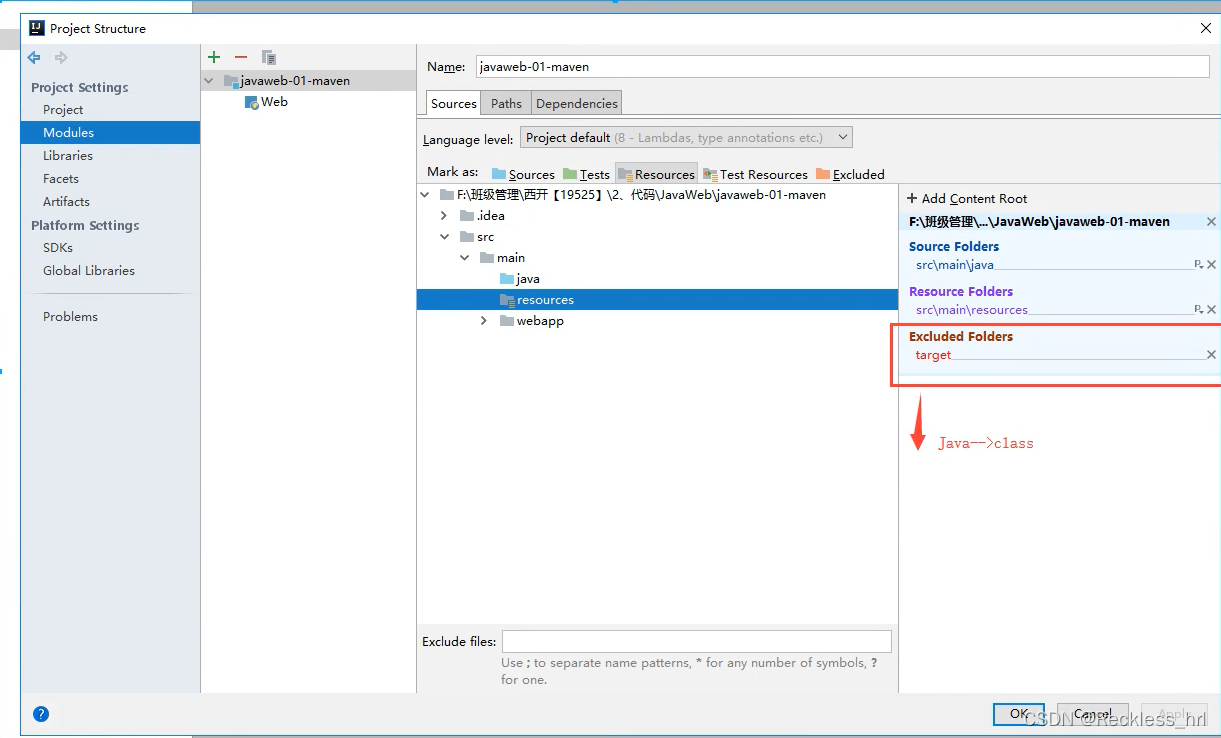Switch to the Sources tab
Viewport: 1221px width, 738px height.
click(x=454, y=103)
